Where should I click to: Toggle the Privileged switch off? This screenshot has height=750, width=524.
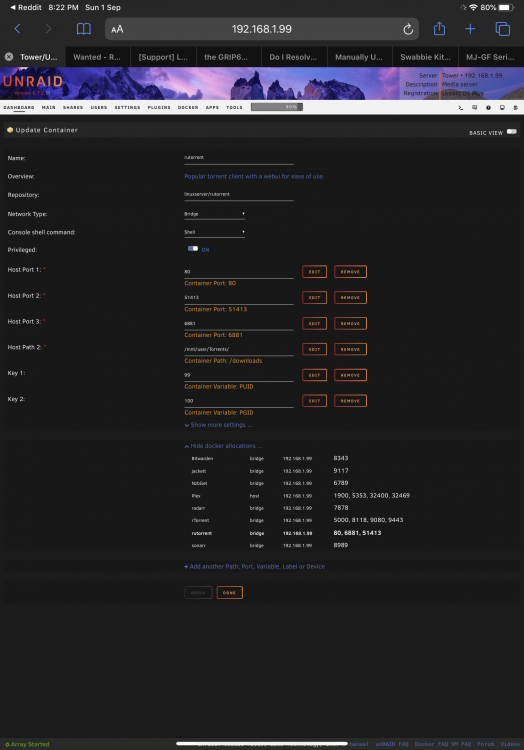pos(193,249)
